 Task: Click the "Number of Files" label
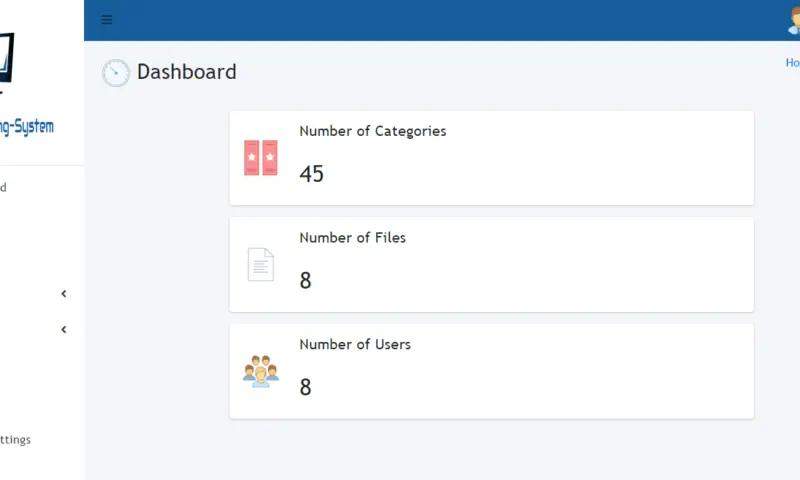click(x=352, y=238)
